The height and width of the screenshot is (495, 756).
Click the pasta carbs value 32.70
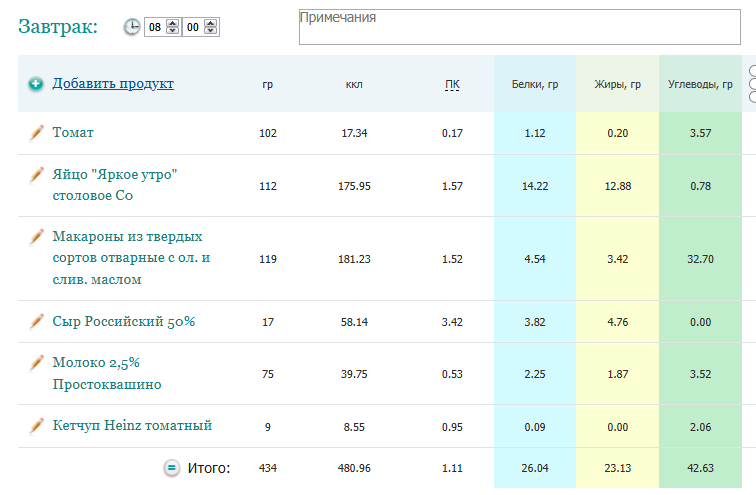[700, 259]
